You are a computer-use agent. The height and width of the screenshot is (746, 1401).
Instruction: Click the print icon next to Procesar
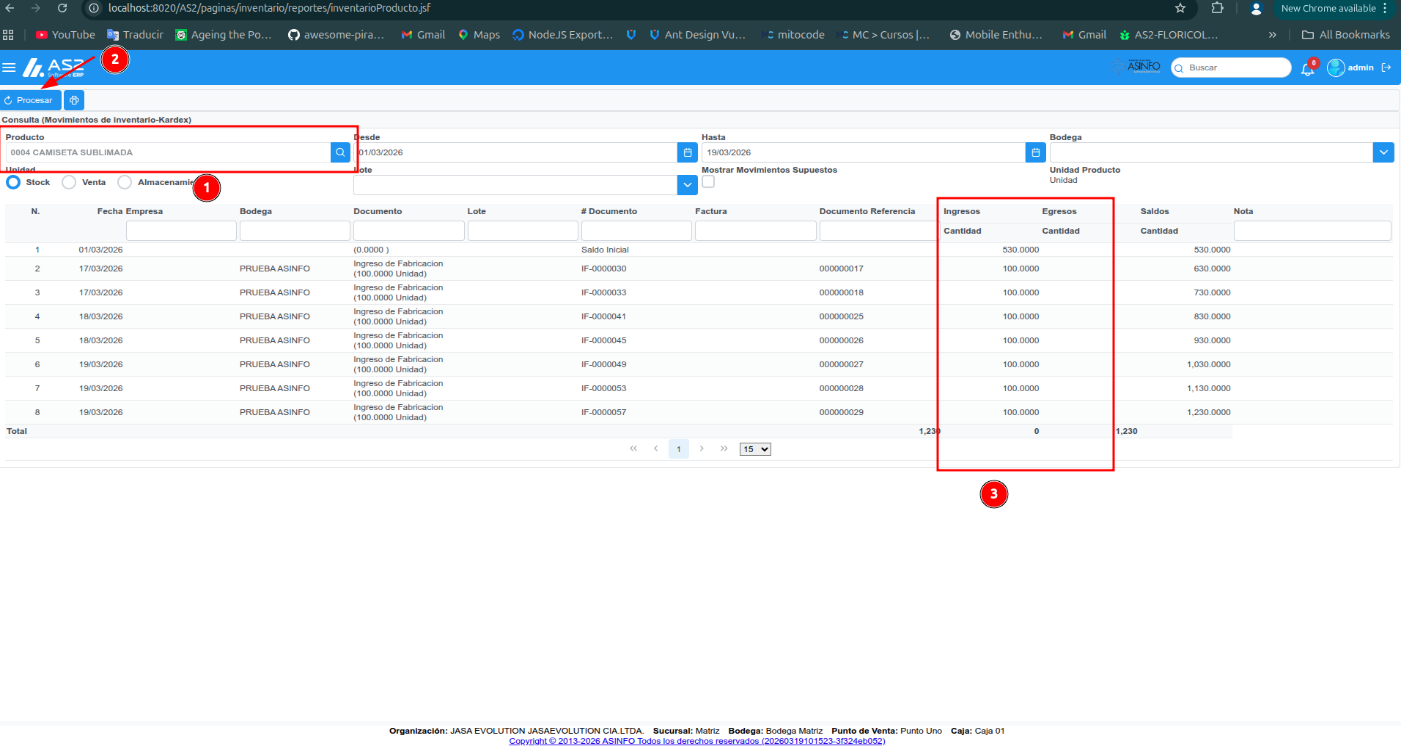tap(74, 100)
